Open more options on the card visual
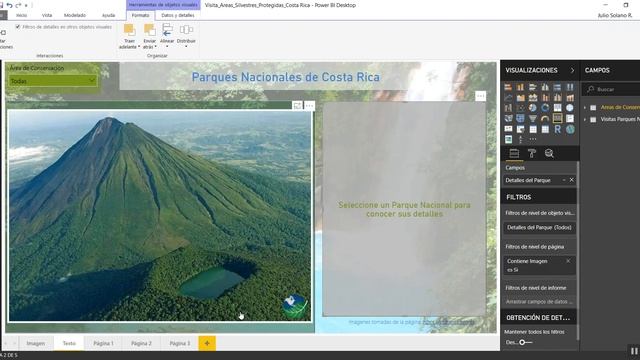The height and width of the screenshot is (360, 640). coord(480,96)
